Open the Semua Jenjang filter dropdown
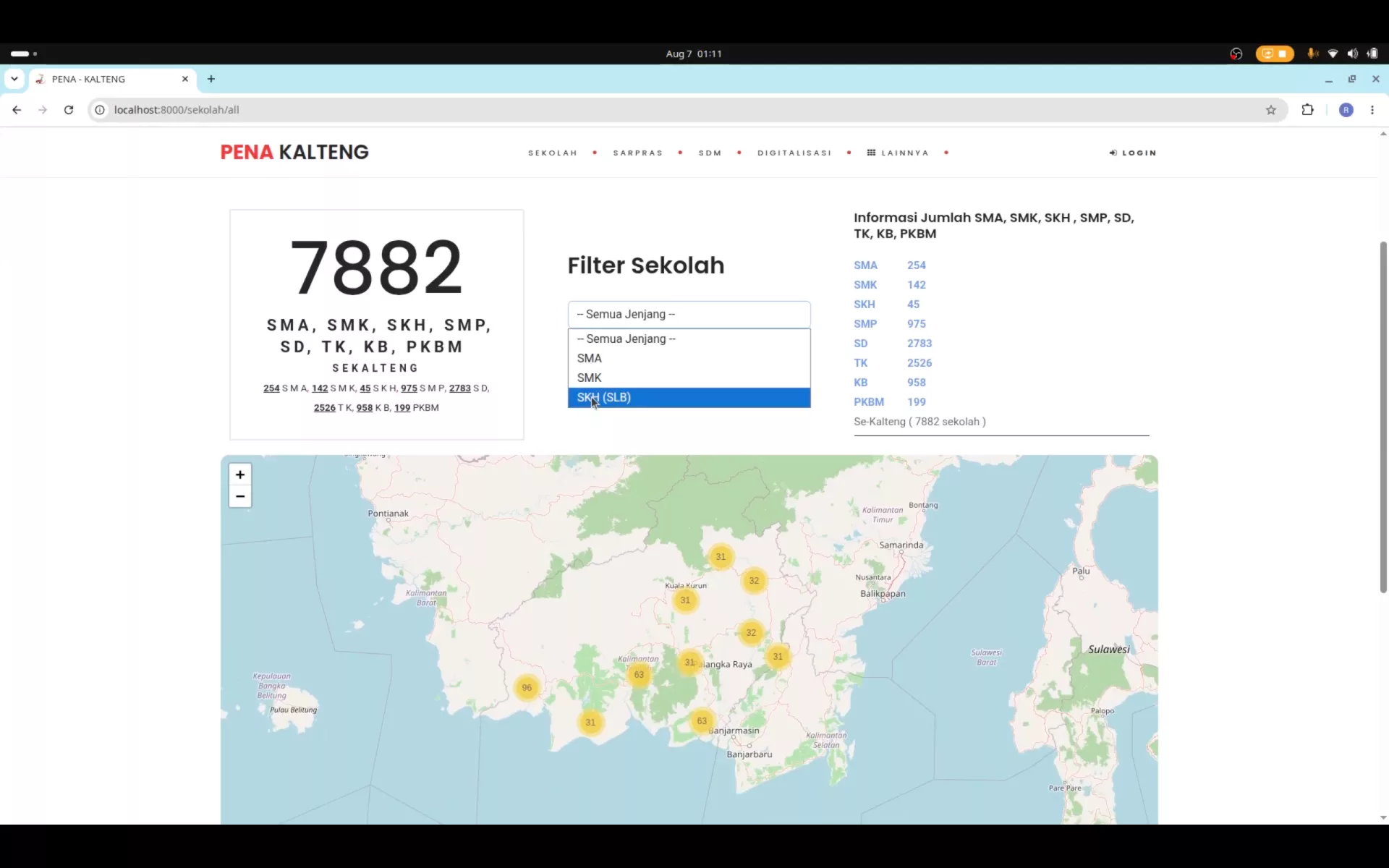The image size is (1389, 868). pos(689,315)
